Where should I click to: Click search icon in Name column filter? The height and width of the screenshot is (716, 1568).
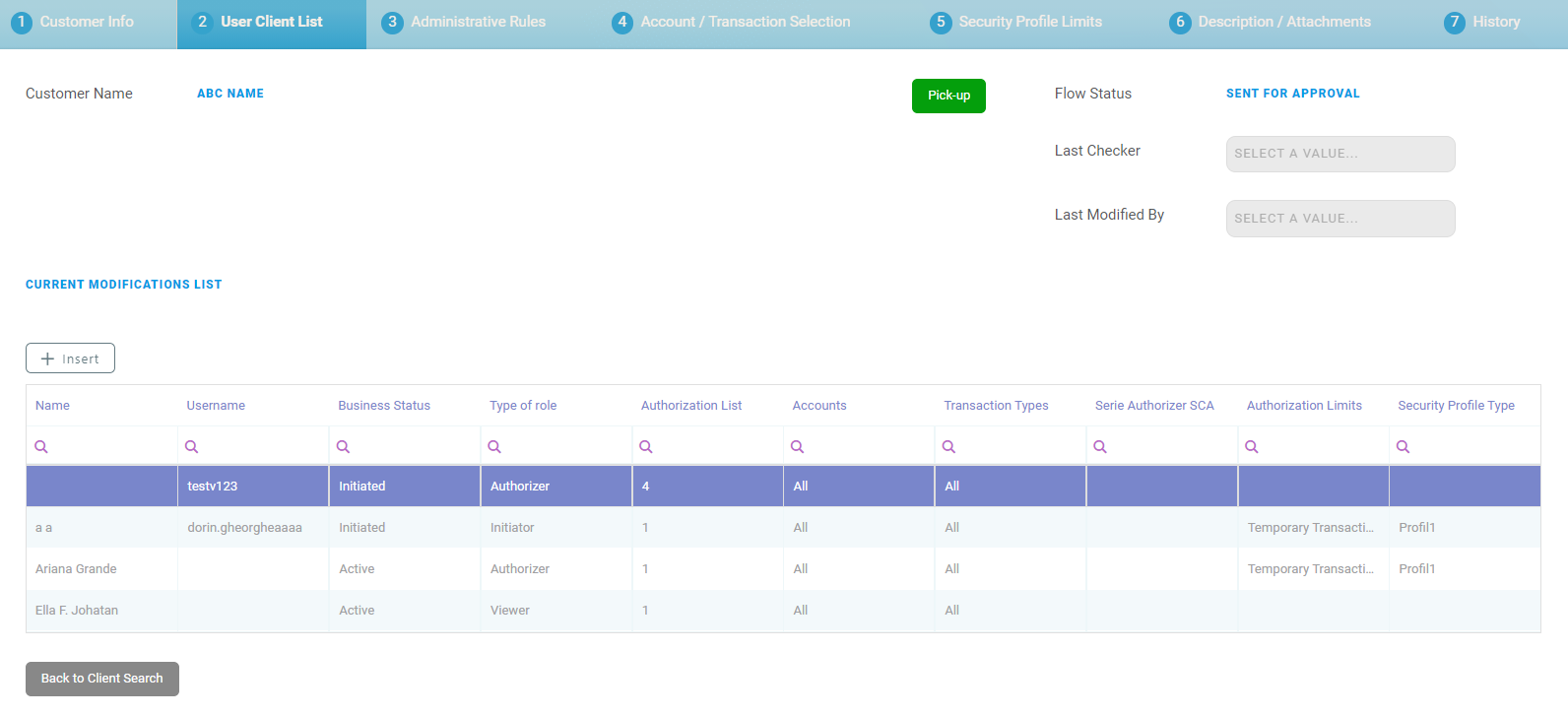41,447
